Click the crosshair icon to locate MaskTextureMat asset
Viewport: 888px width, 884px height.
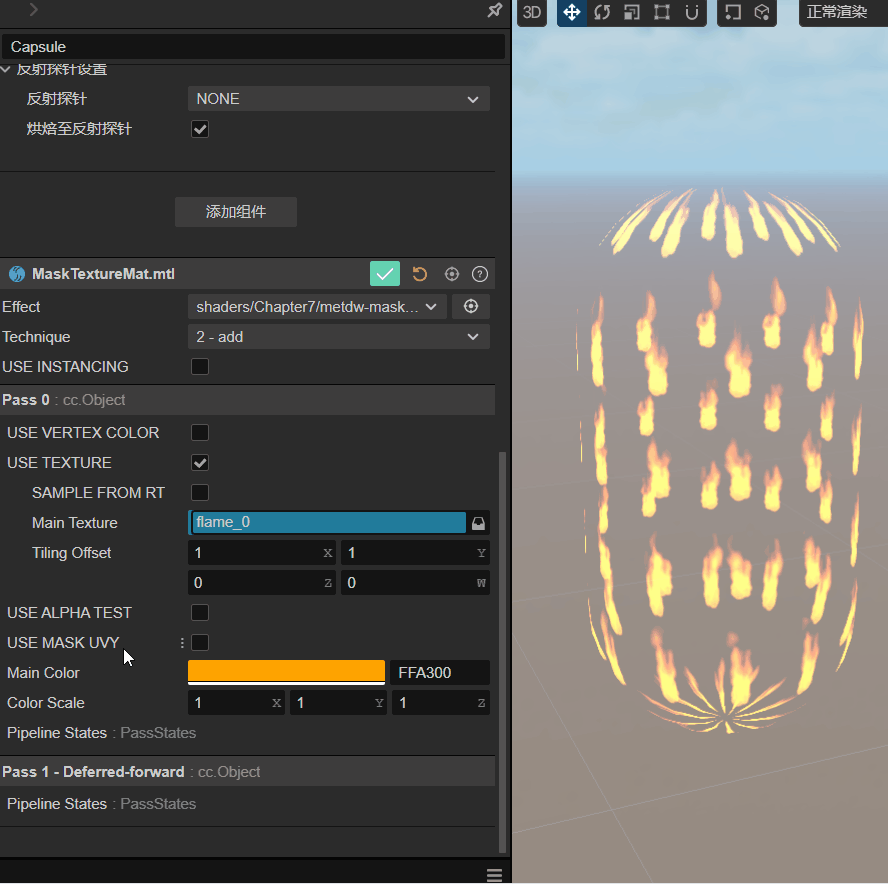pos(451,273)
